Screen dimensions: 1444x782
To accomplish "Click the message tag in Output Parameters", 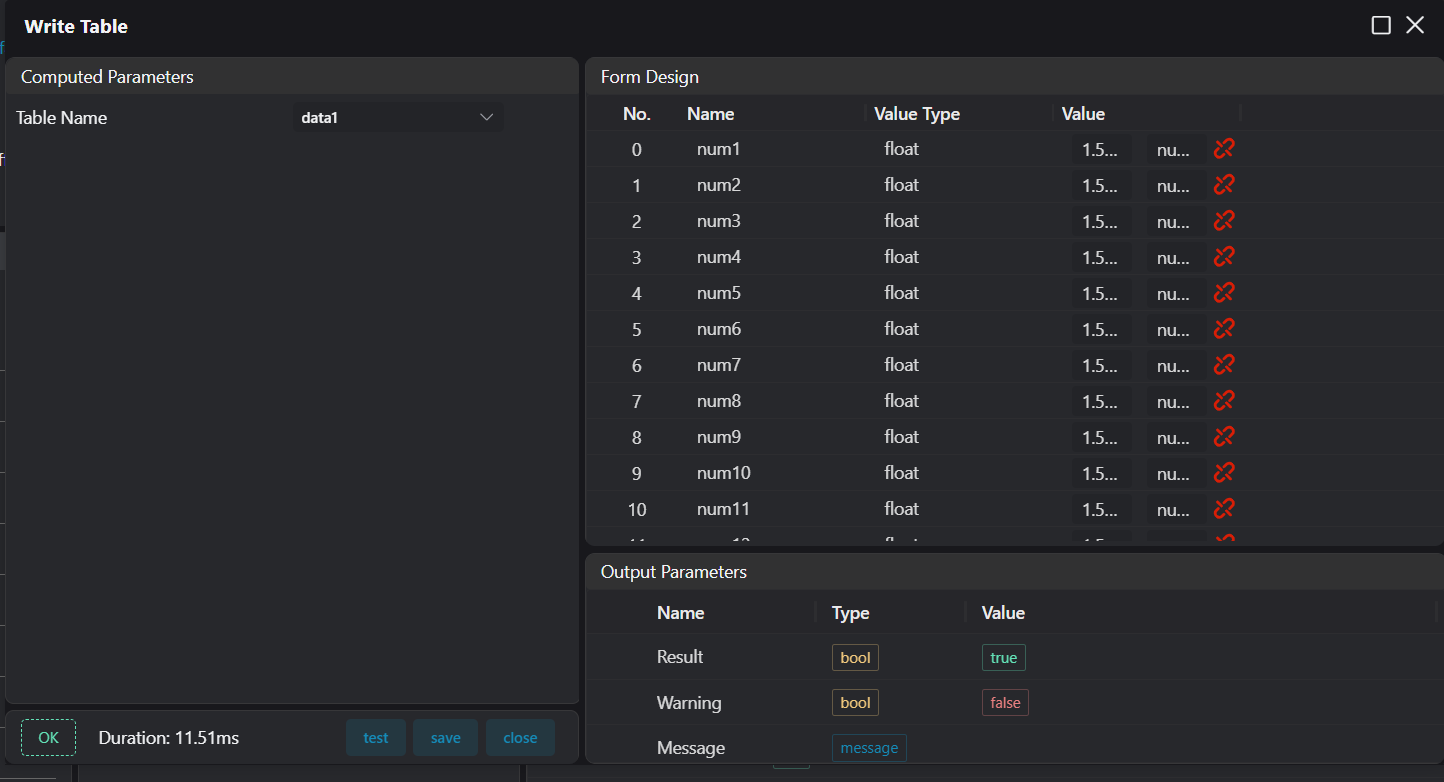I will tap(869, 748).
